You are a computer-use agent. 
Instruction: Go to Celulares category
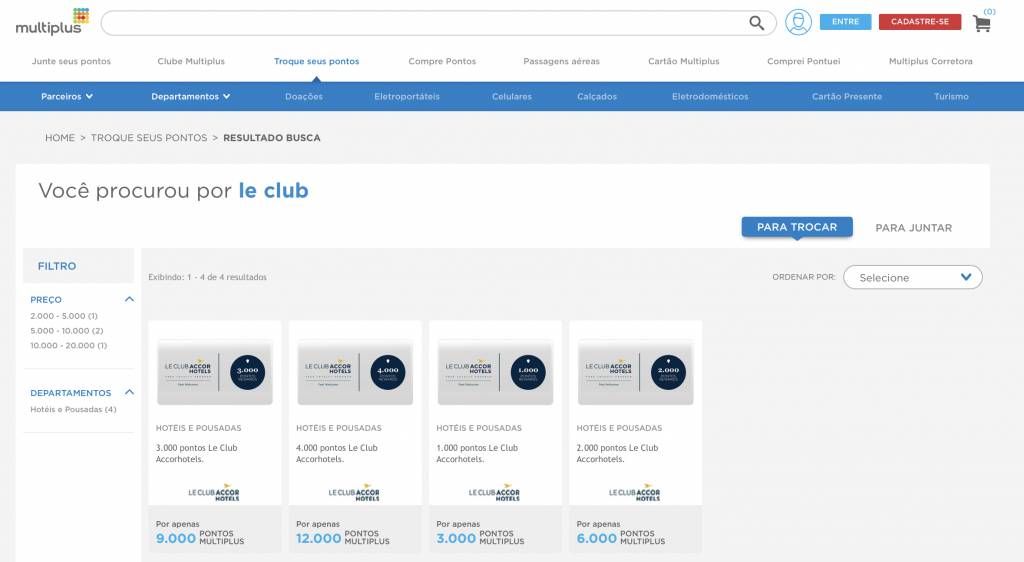point(511,97)
